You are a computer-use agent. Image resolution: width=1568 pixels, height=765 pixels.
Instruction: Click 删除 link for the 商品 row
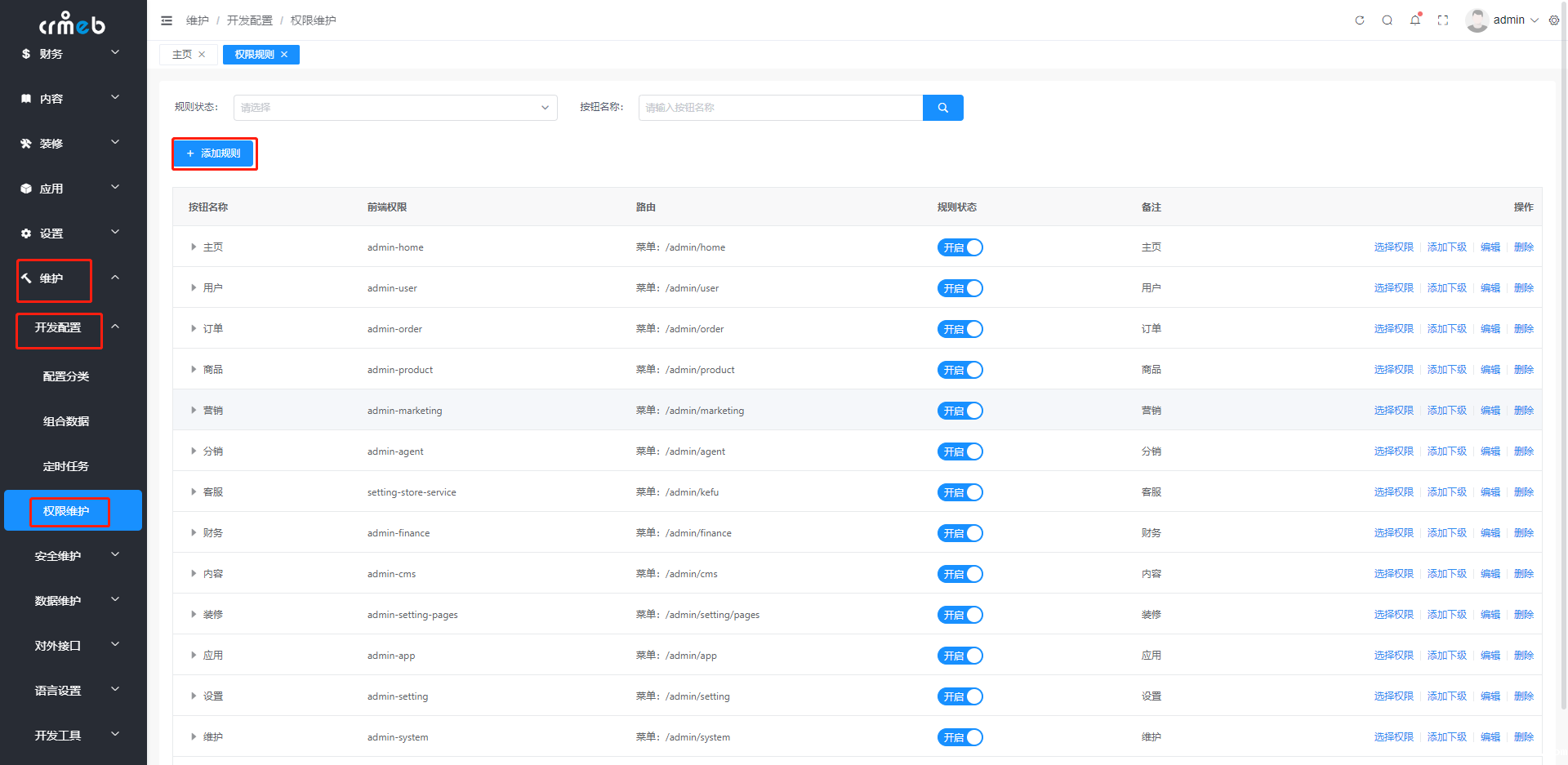[1523, 370]
